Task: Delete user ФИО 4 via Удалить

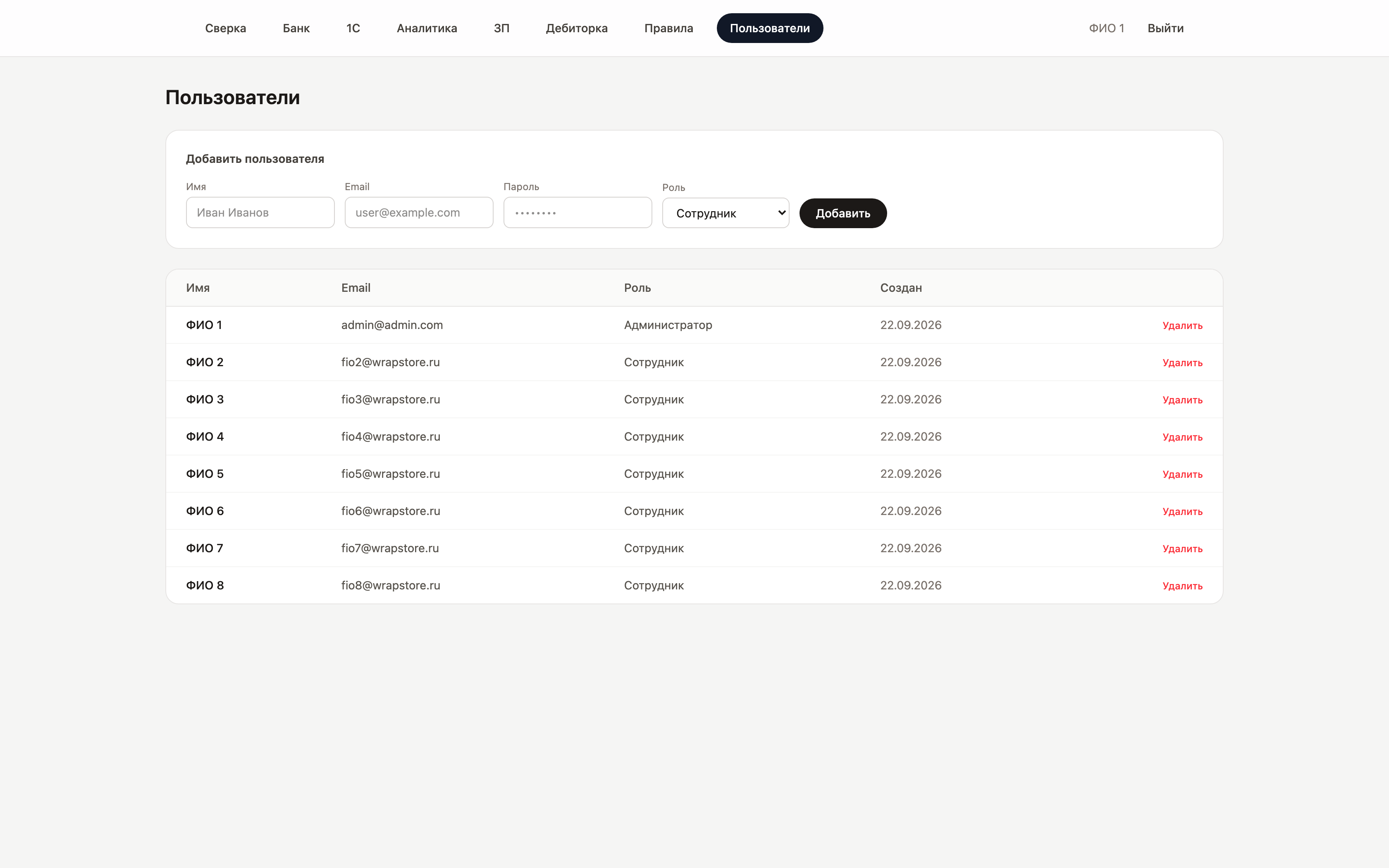Action: (1182, 437)
